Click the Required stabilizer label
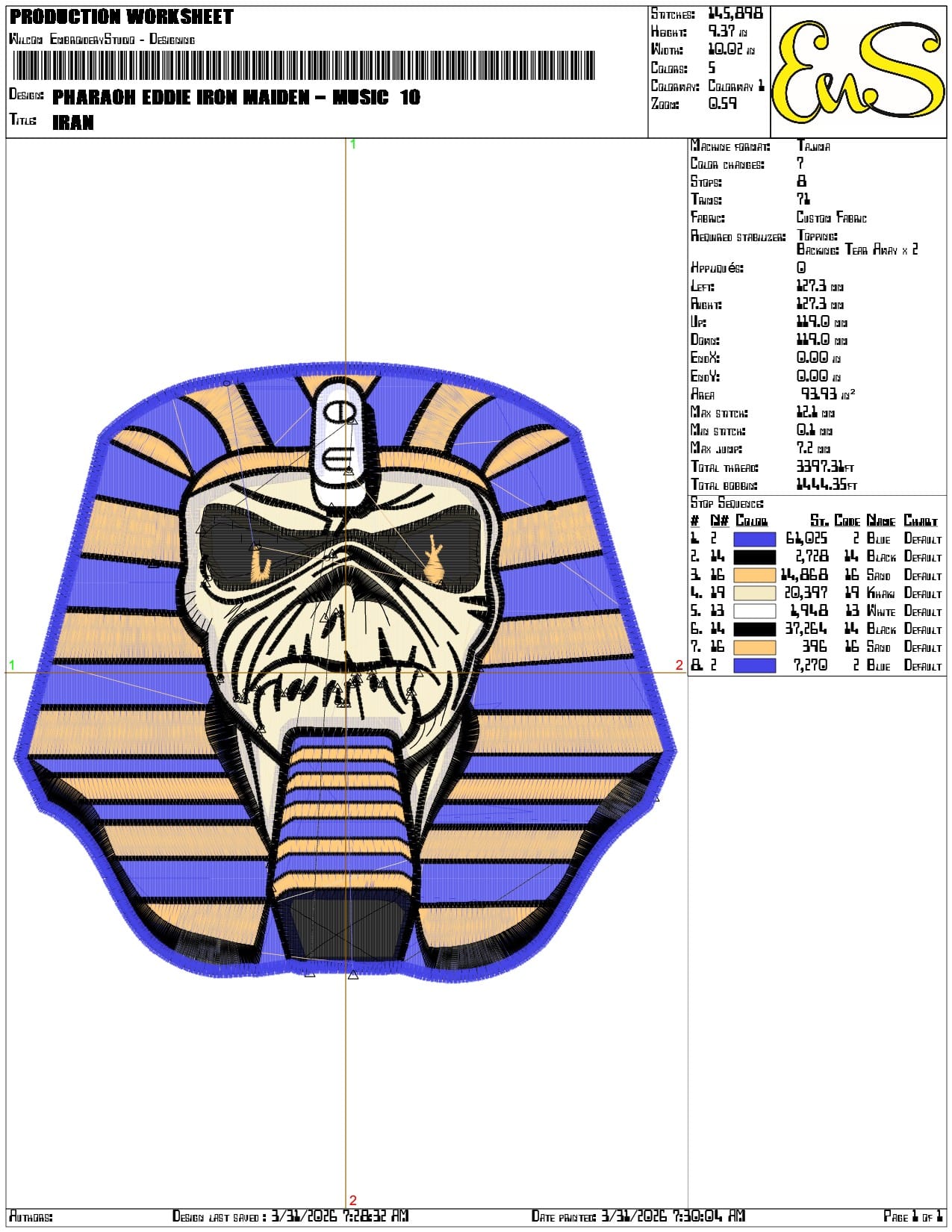Viewport: 952px width, 1232px height. point(738,237)
